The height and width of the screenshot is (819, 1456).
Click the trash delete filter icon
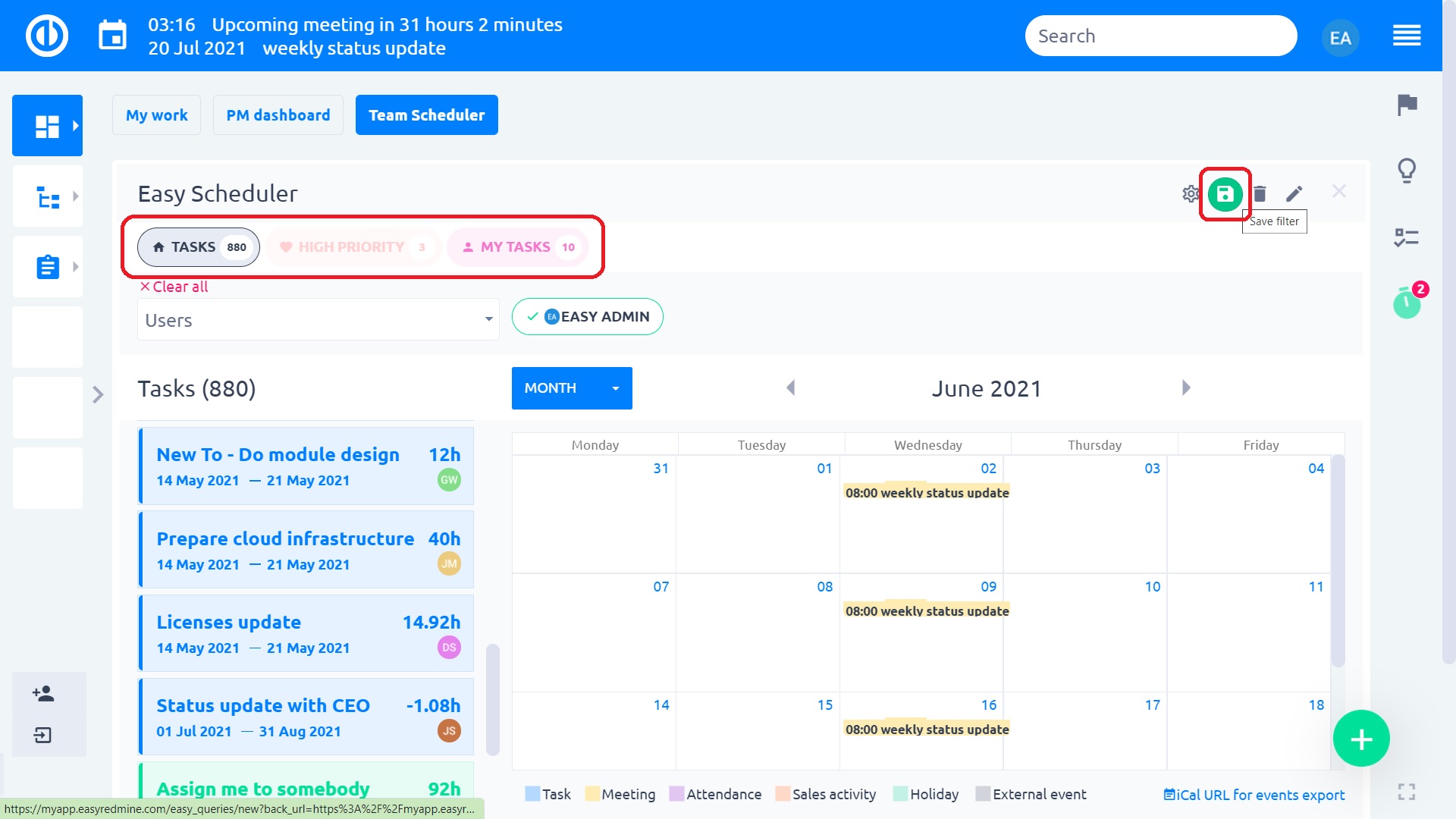[1260, 194]
